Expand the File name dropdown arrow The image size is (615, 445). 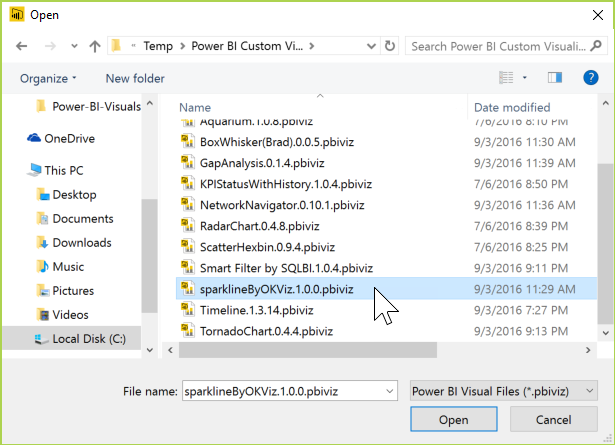point(389,391)
